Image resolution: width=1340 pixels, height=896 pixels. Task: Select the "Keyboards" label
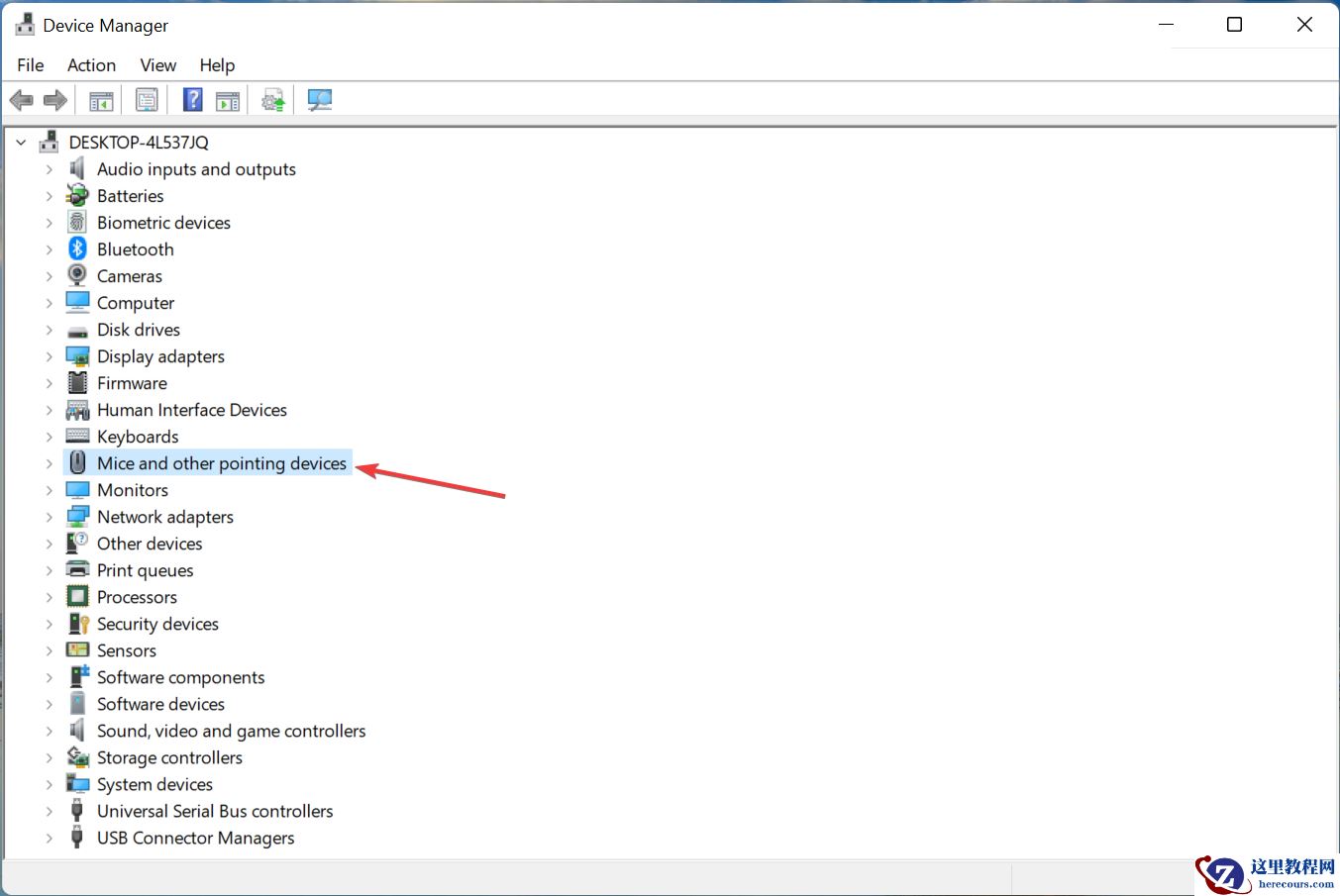[138, 437]
